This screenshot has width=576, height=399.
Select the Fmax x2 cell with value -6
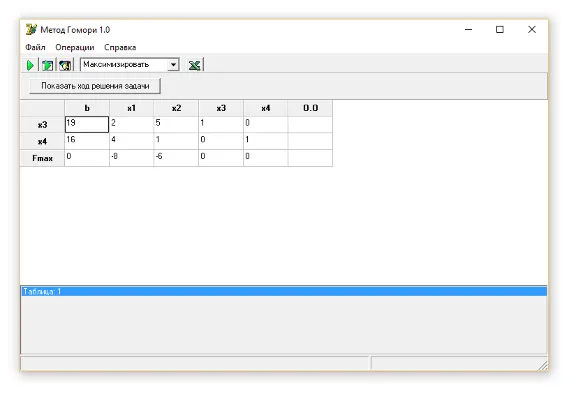(176, 158)
